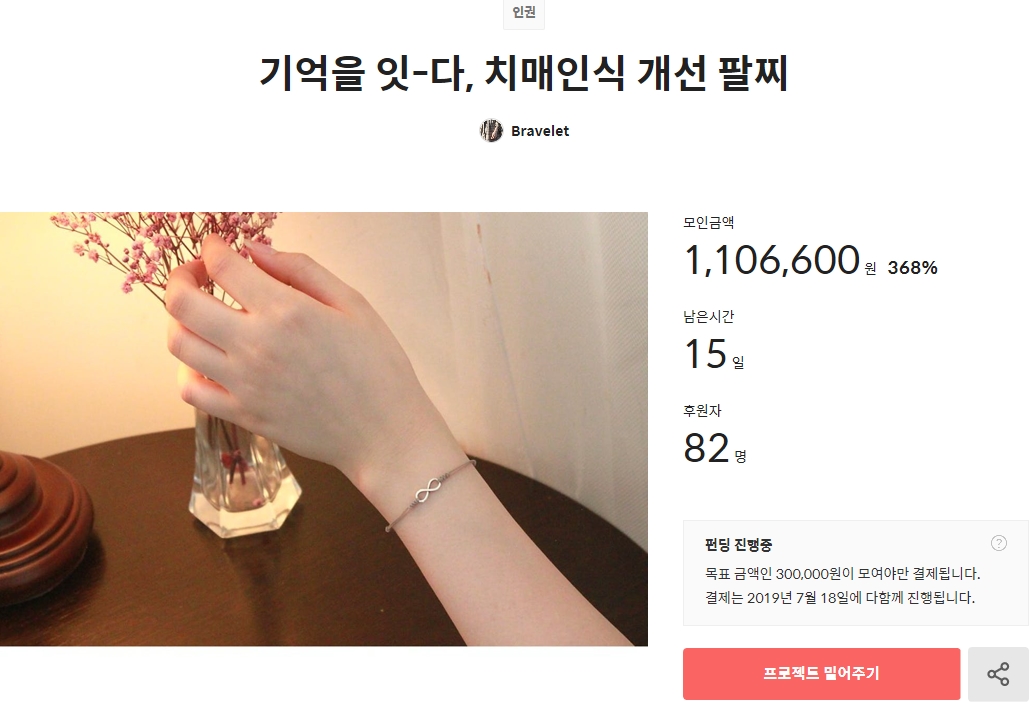Click the 368% funding percentage
Screen dimensions: 1029x702
(x=912, y=268)
